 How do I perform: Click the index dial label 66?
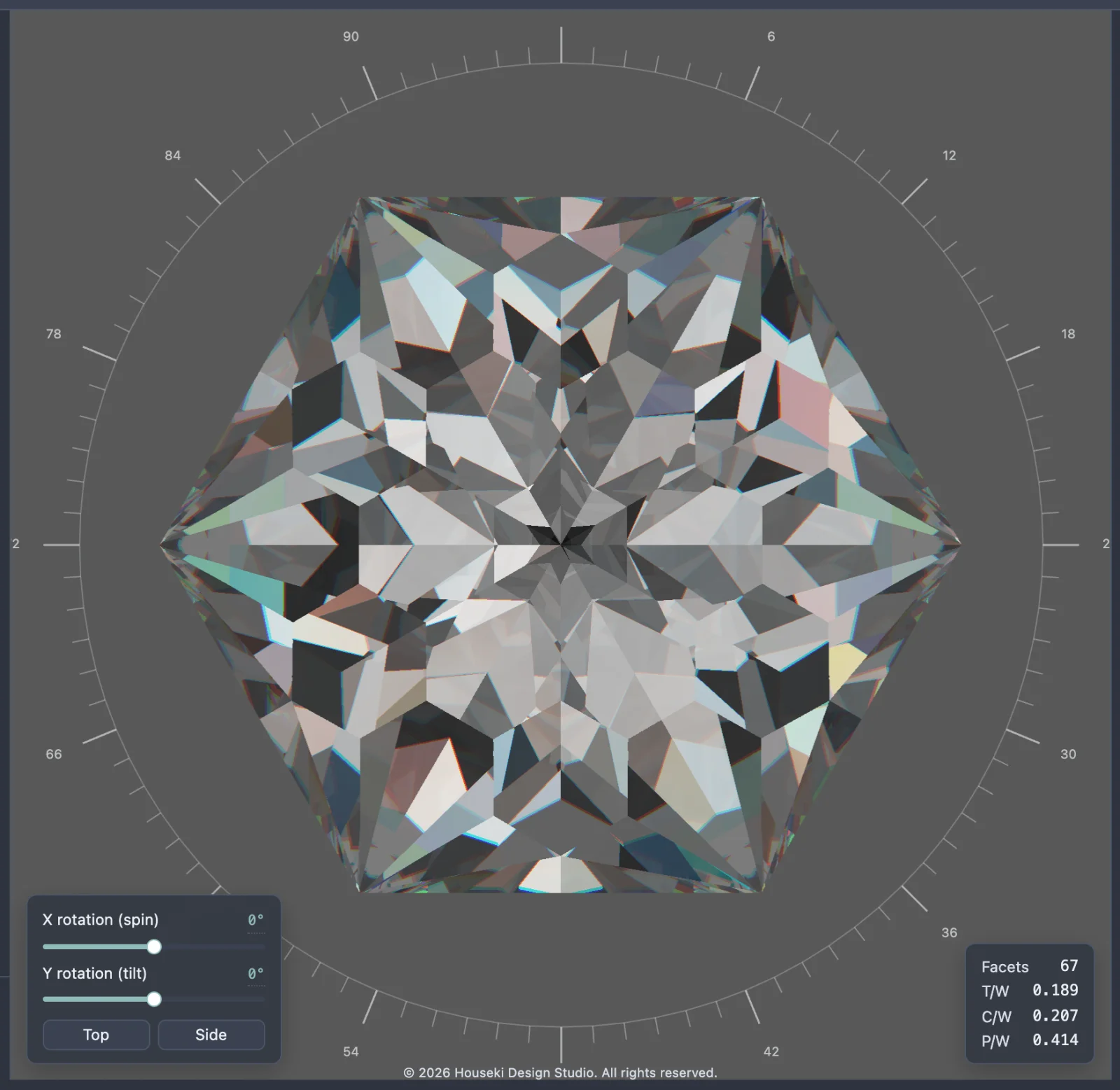click(53, 754)
